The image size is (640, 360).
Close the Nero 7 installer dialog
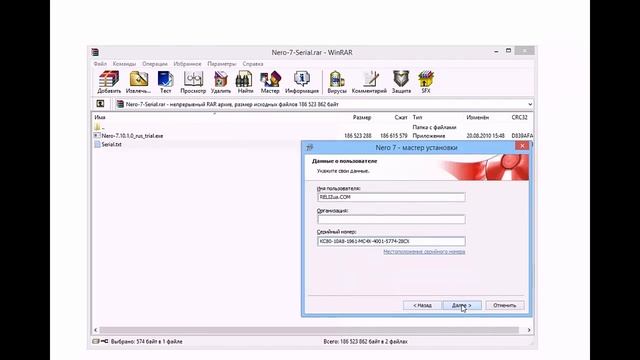(x=522, y=146)
